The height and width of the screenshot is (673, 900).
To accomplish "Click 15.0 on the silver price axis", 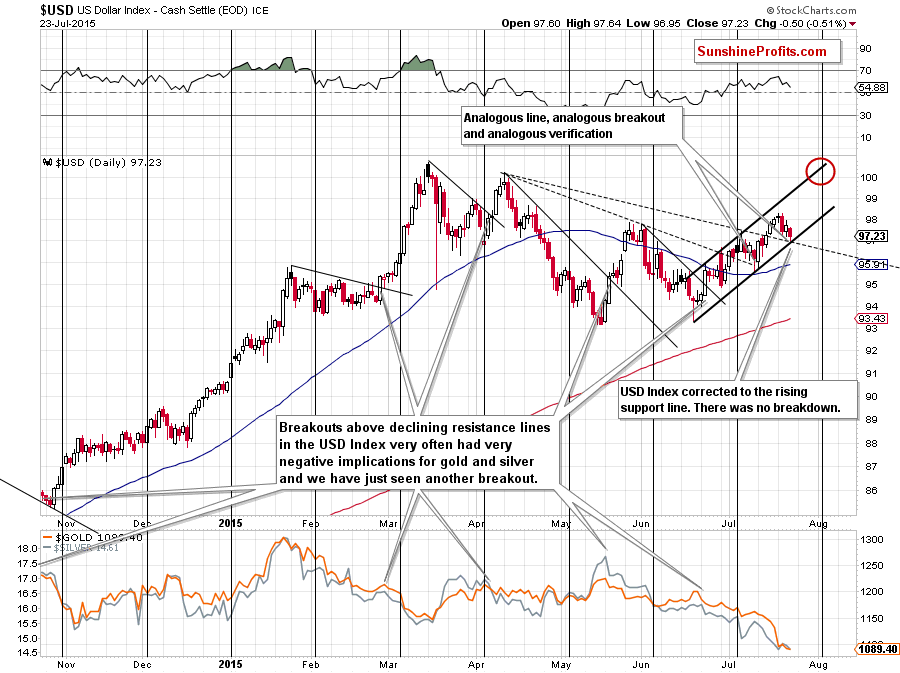I will 28,638.
